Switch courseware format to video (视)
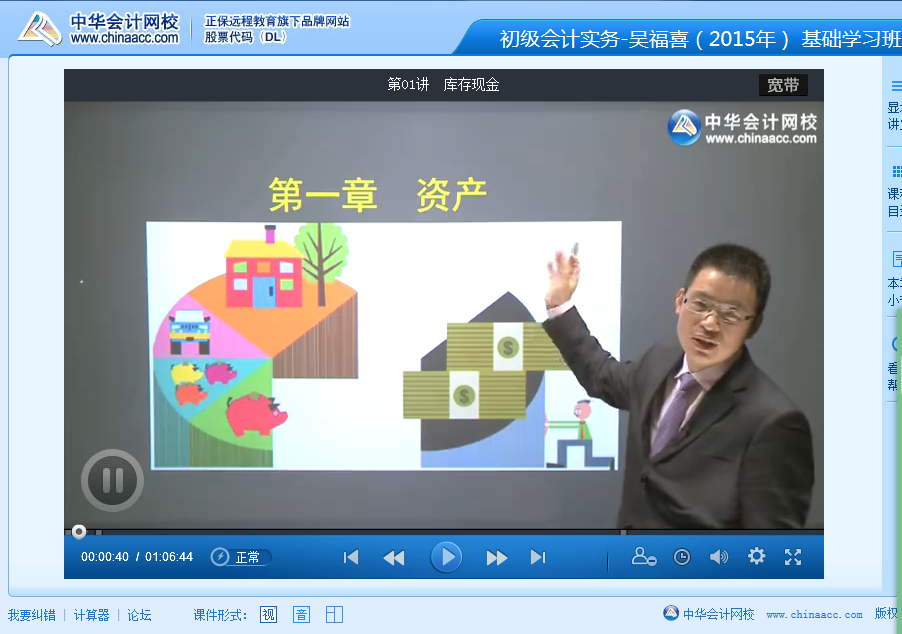 (x=268, y=615)
